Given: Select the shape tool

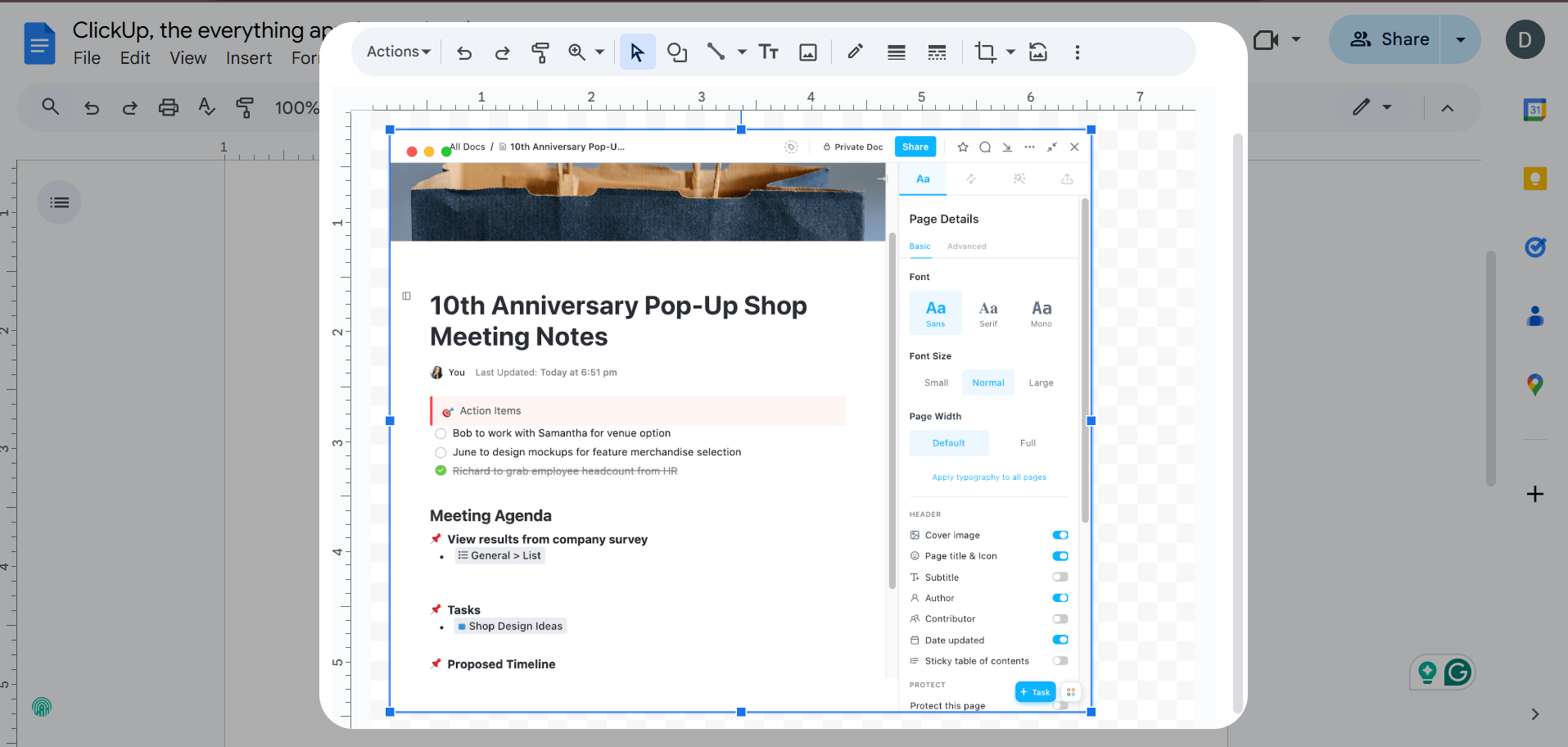Looking at the screenshot, I should point(677,52).
